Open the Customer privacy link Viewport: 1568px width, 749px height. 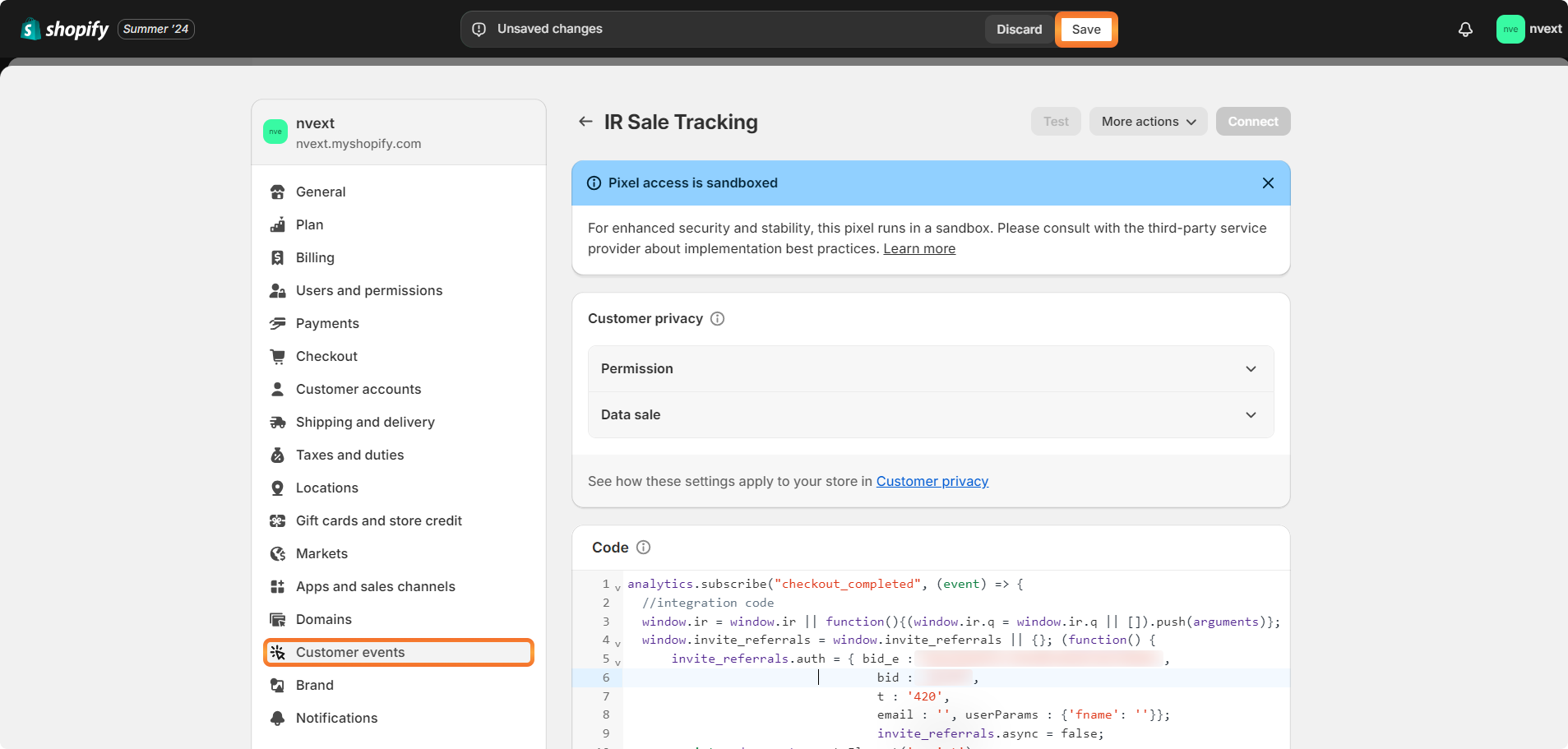pyautogui.click(x=932, y=481)
